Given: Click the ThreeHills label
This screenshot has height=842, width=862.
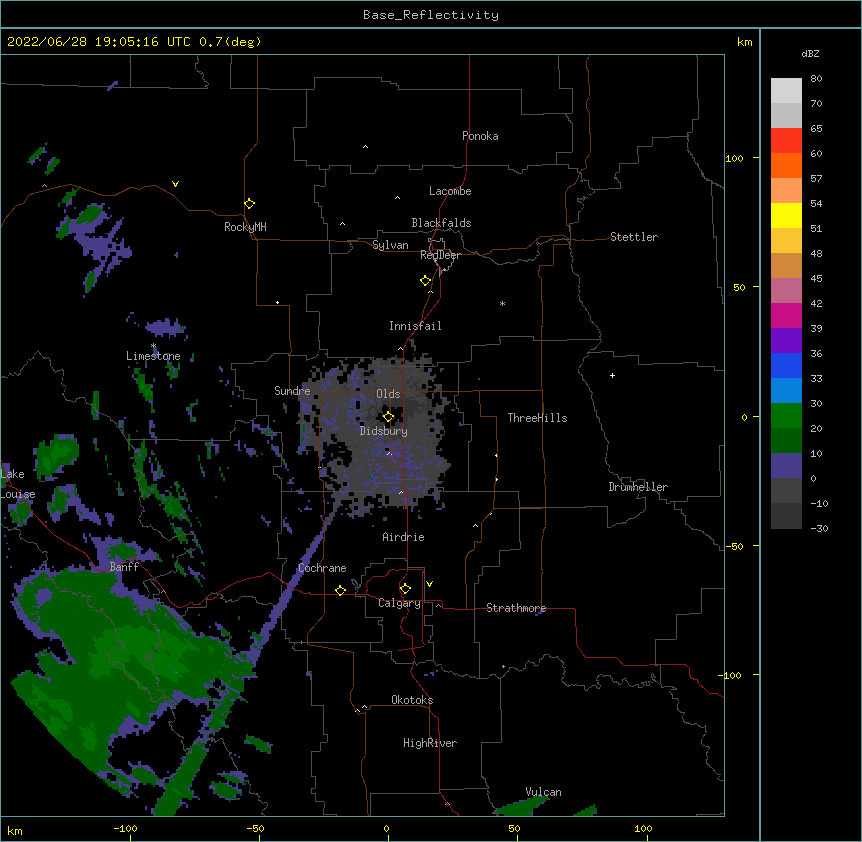Looking at the screenshot, I should [537, 418].
